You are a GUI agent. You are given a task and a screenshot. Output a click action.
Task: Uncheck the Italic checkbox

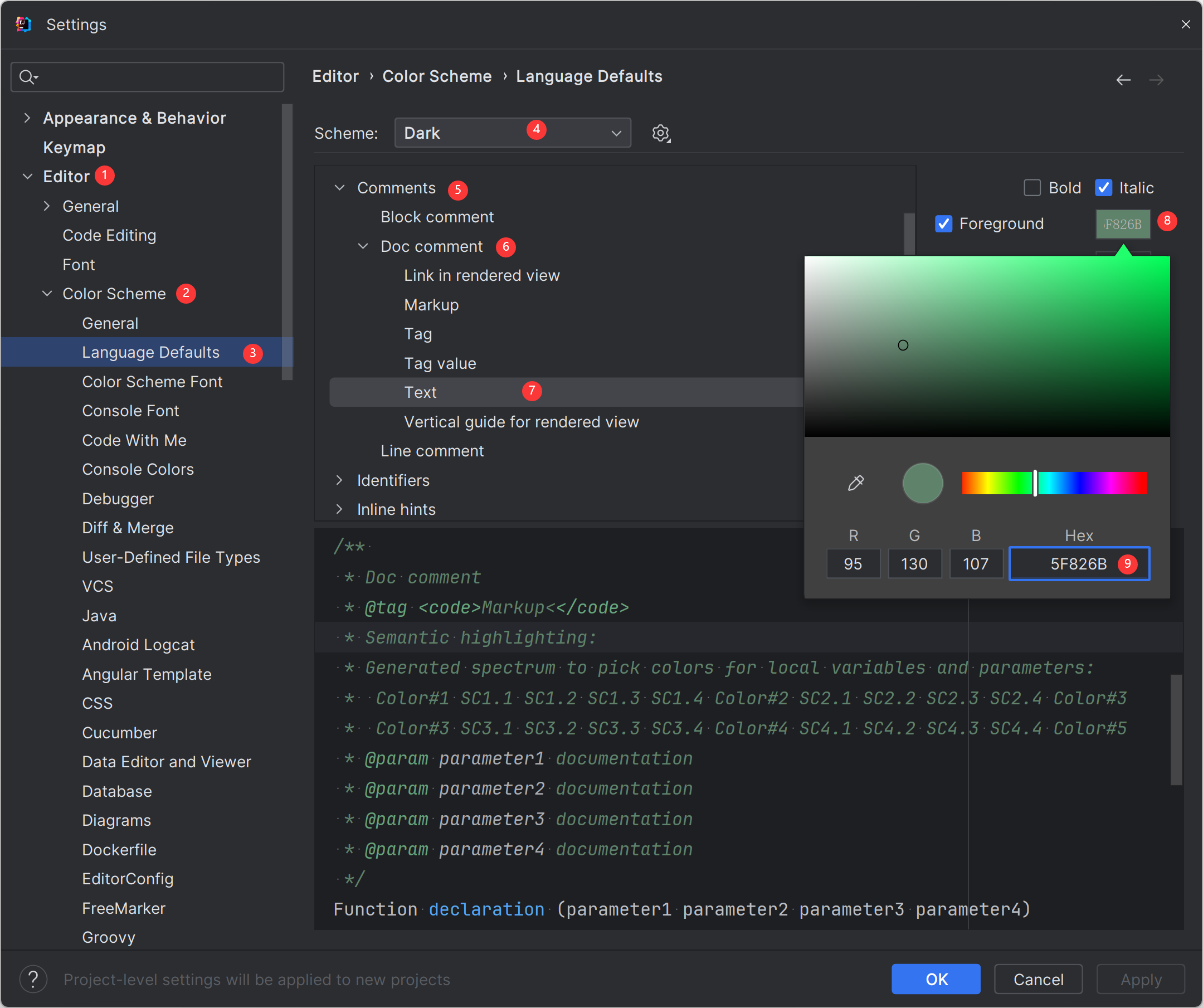tap(1103, 188)
